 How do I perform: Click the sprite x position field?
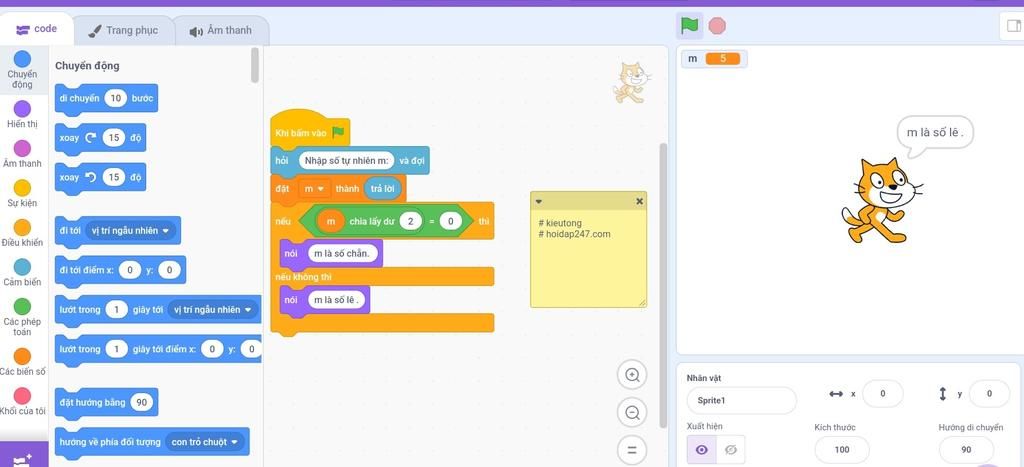tap(882, 393)
